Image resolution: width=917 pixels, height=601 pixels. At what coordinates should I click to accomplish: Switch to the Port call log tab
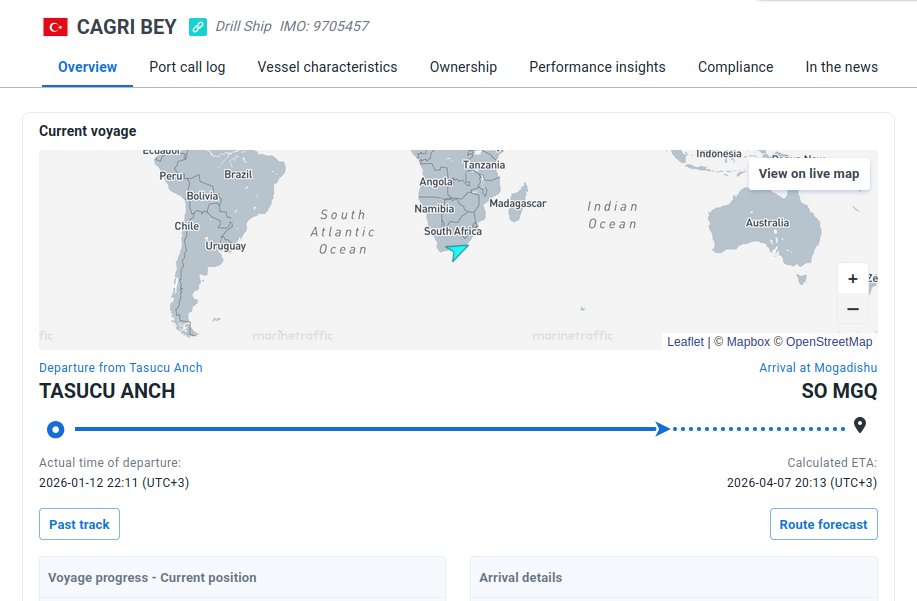[x=187, y=67]
